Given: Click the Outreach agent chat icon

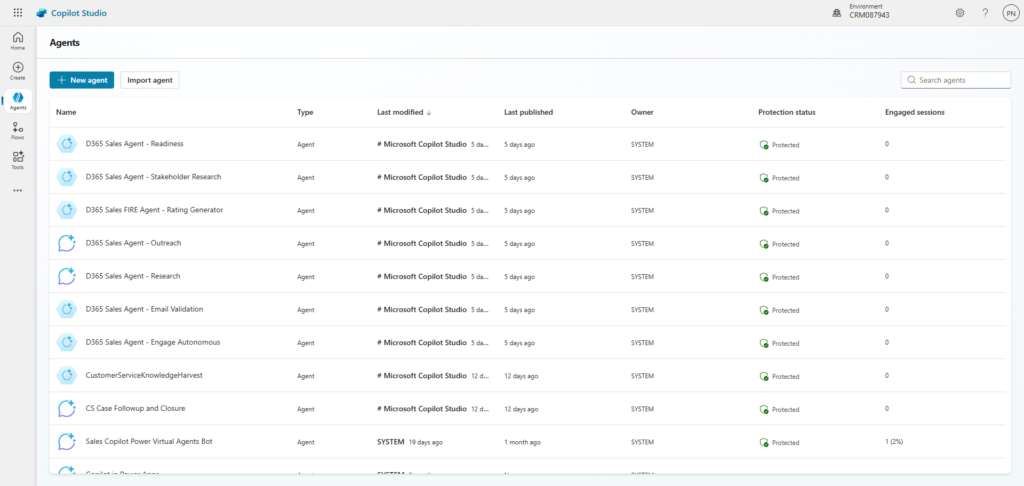Looking at the screenshot, I should [x=67, y=243].
